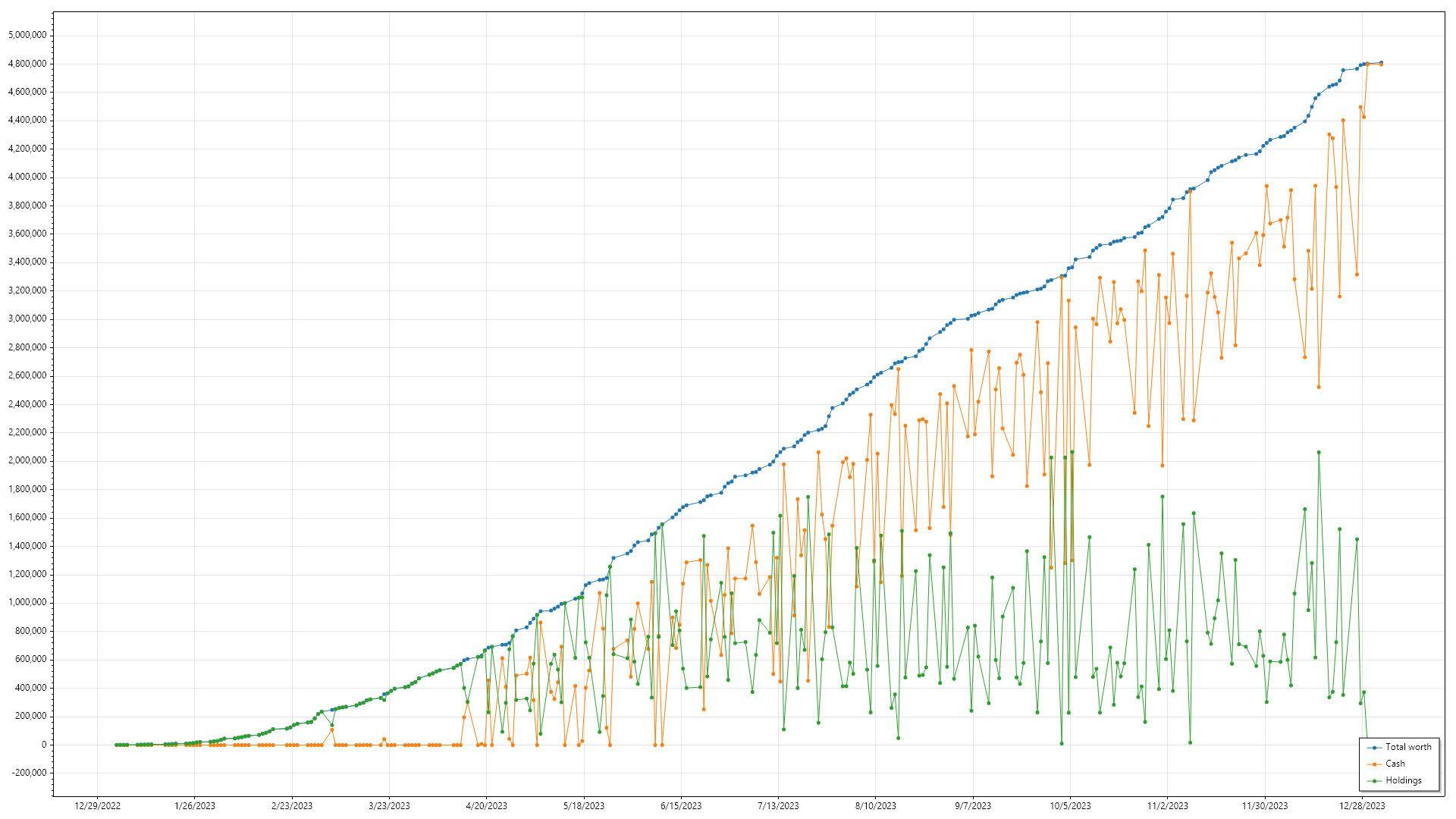The width and height of the screenshot is (1456, 819).
Task: Click the Cash legend label
Action: click(1395, 764)
